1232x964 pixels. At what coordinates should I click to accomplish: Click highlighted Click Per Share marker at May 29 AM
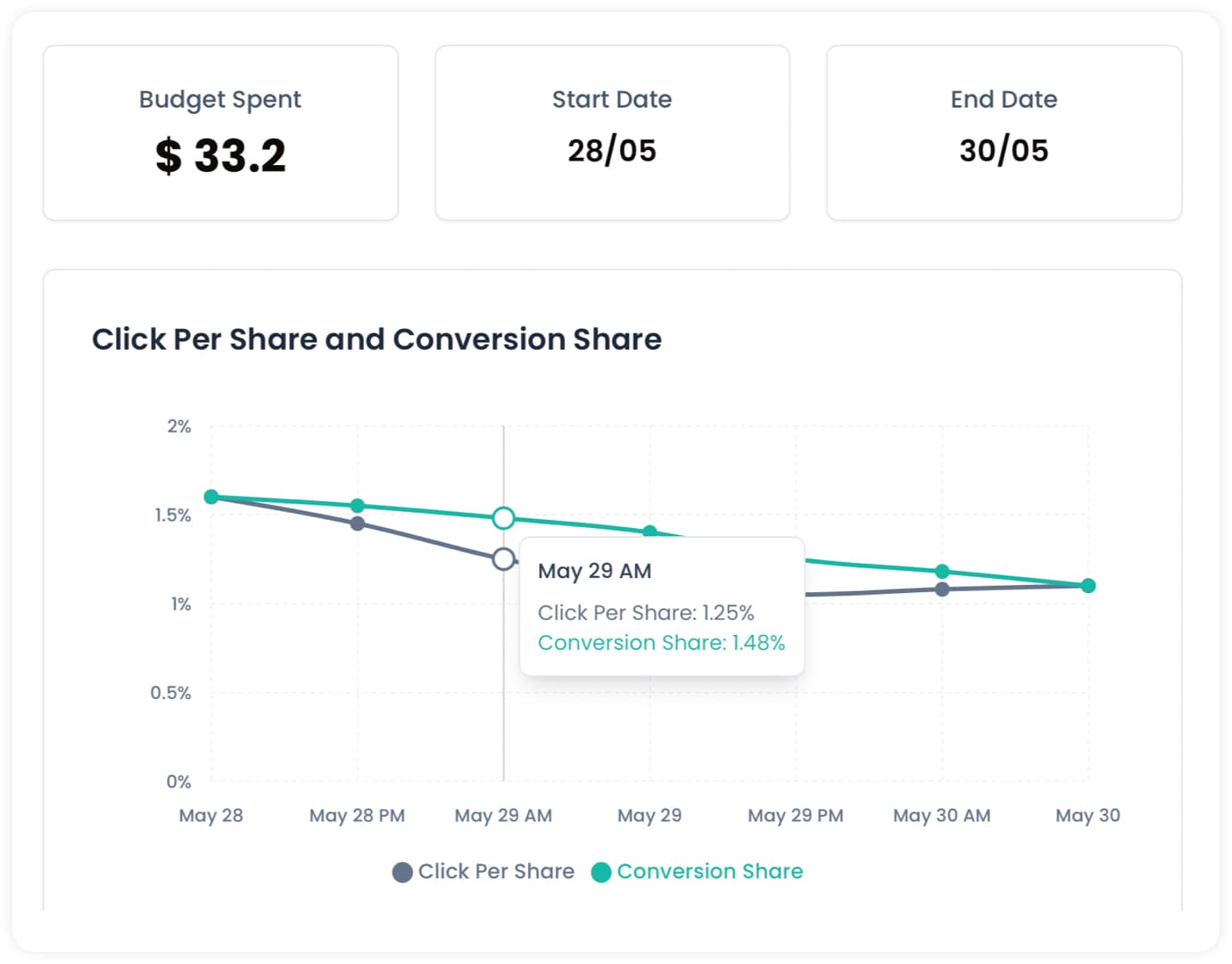point(504,559)
